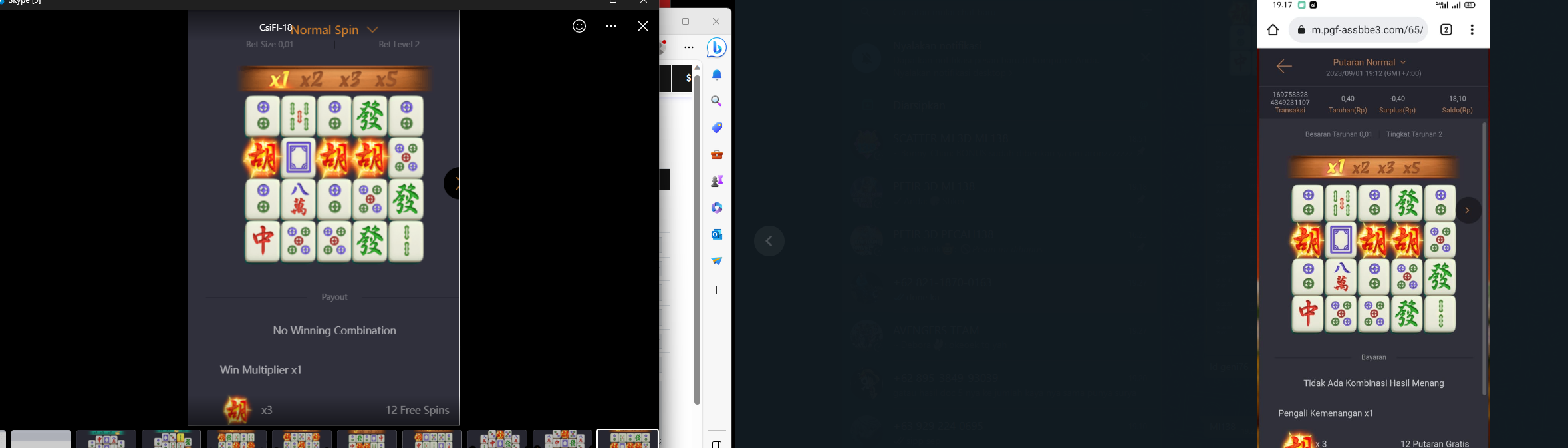This screenshot has width=1568, height=448.
Task: Open Microsoft 365 in Edge sidebar
Action: tap(716, 208)
